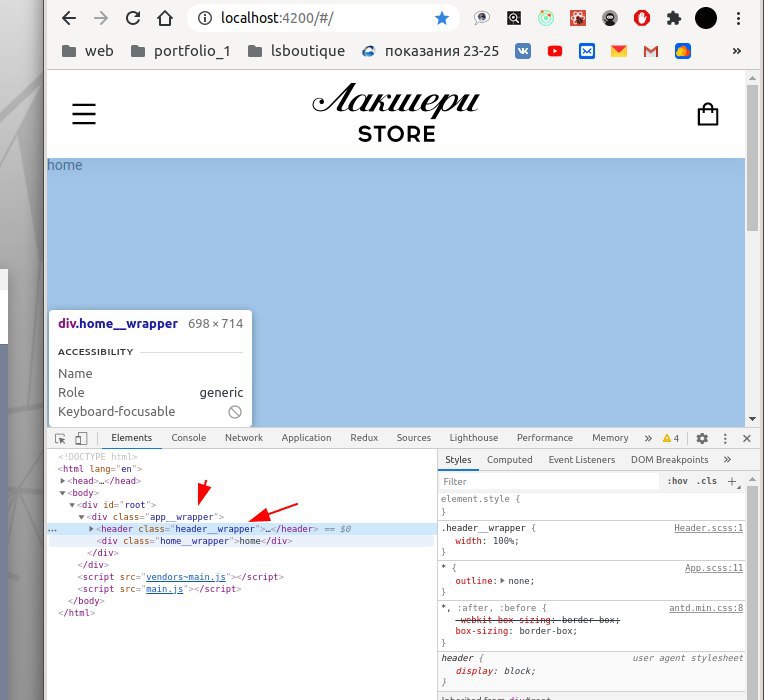Open the показания 23-25 bookmark
Viewport: 764px width, 700px height.
point(430,51)
